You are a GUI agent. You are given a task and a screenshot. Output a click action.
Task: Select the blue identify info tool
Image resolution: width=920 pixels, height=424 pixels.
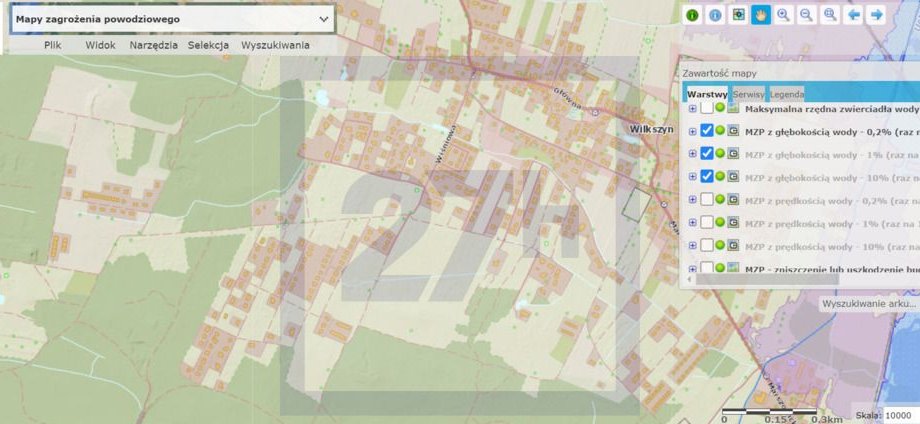[715, 15]
